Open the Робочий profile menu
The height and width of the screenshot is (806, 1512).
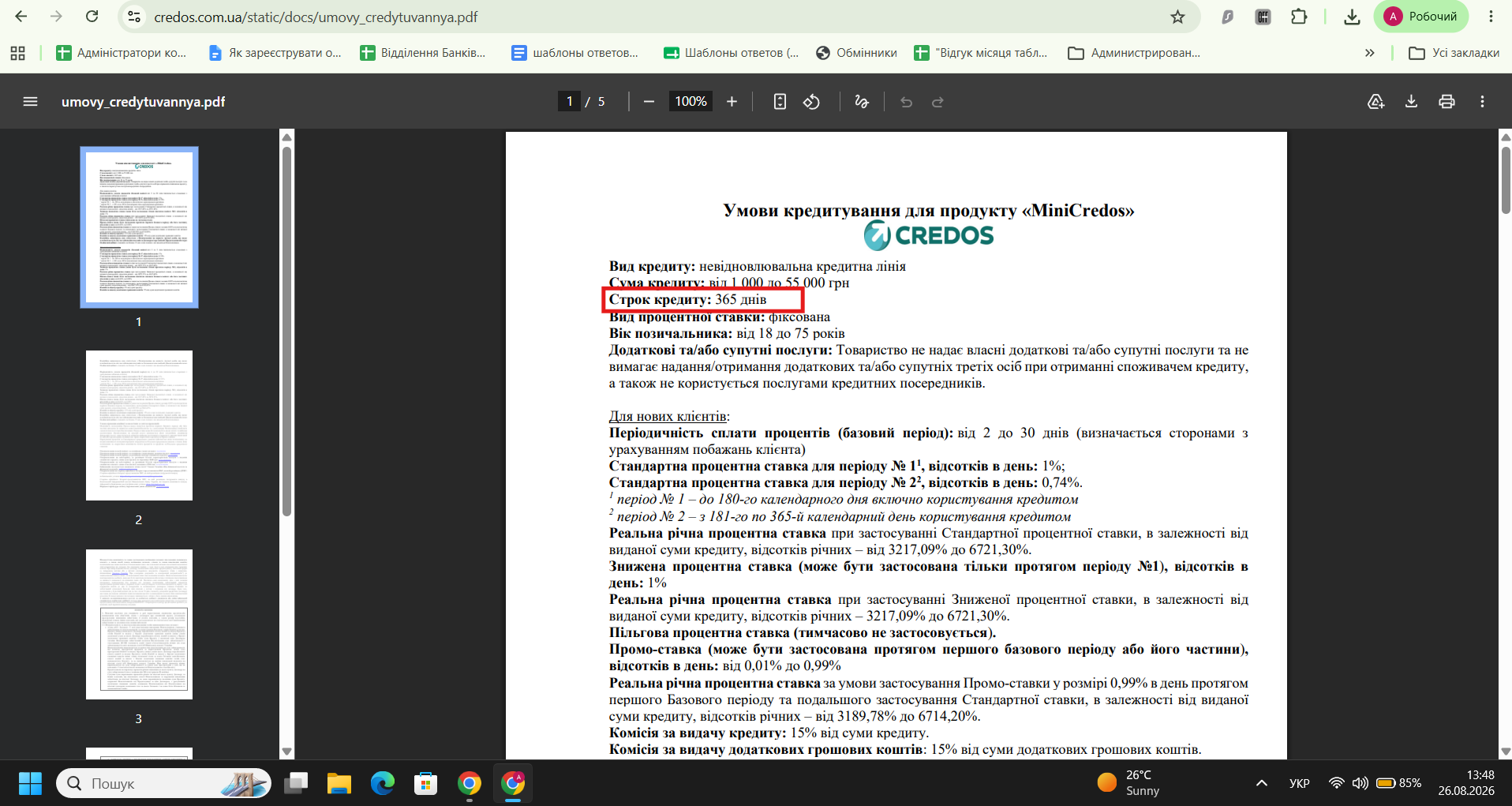coord(1420,17)
